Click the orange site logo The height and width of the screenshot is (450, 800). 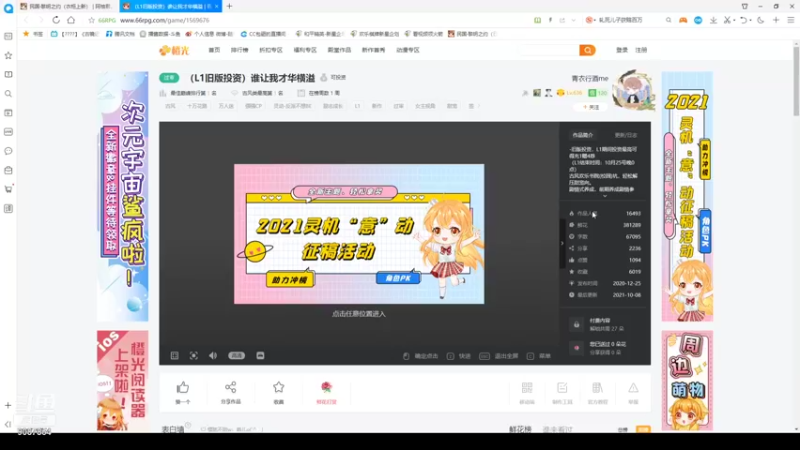174,50
